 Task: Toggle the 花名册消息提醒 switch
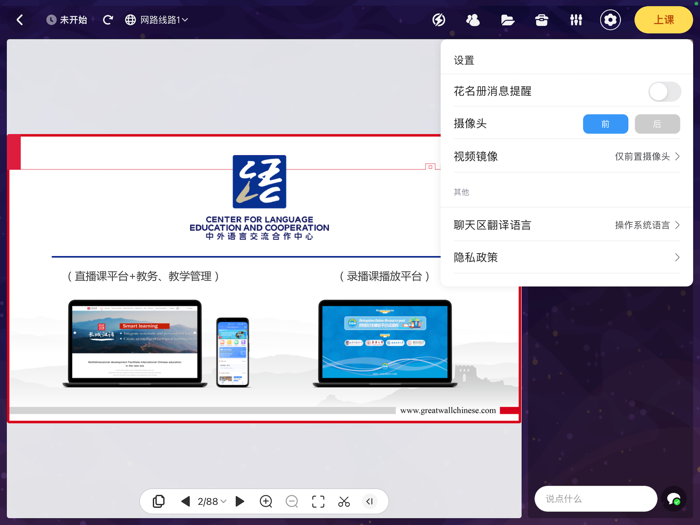665,92
